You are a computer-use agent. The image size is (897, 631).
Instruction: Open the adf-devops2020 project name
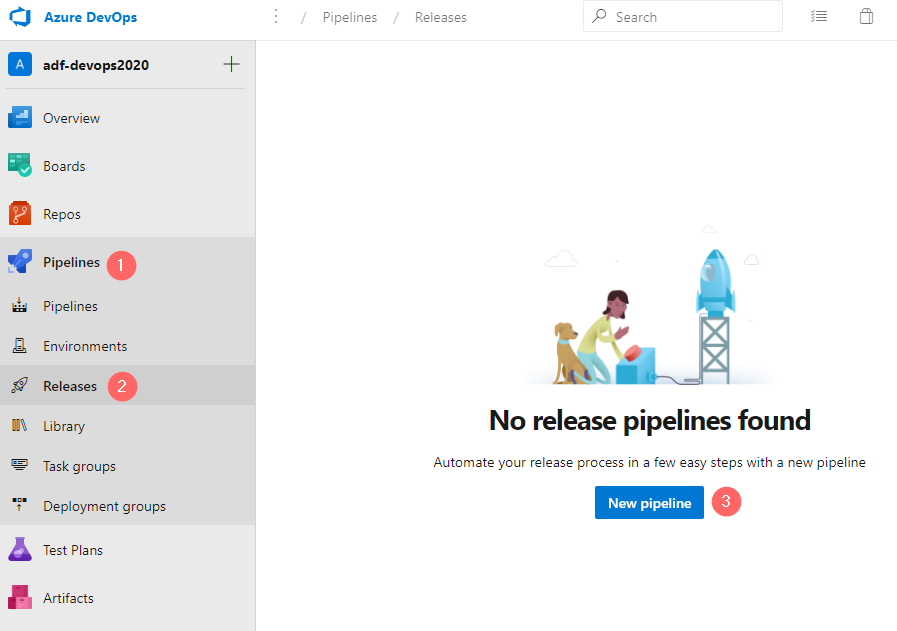pyautogui.click(x=96, y=65)
